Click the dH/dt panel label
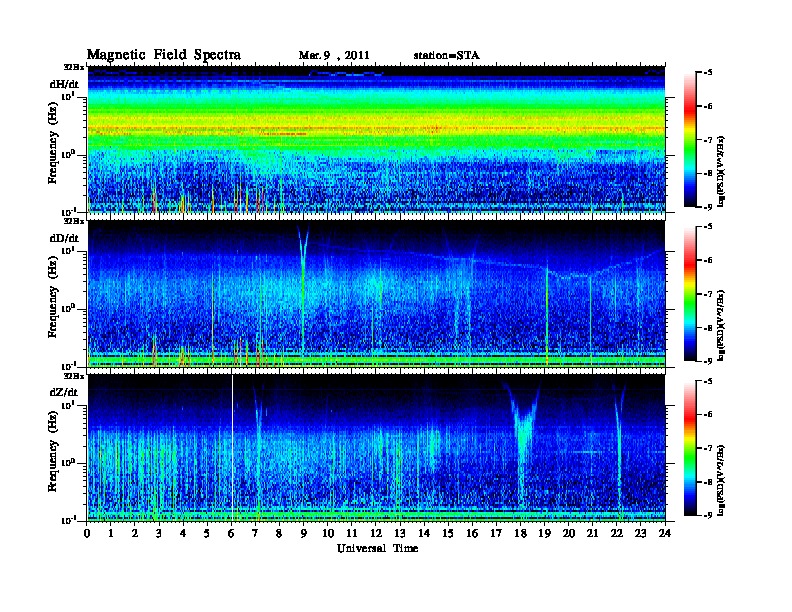 coord(64,84)
